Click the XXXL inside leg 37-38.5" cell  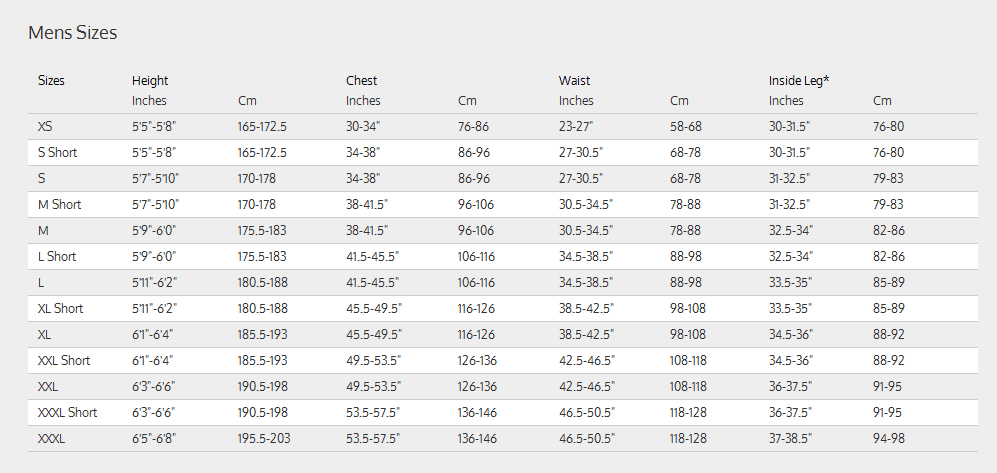click(x=790, y=439)
